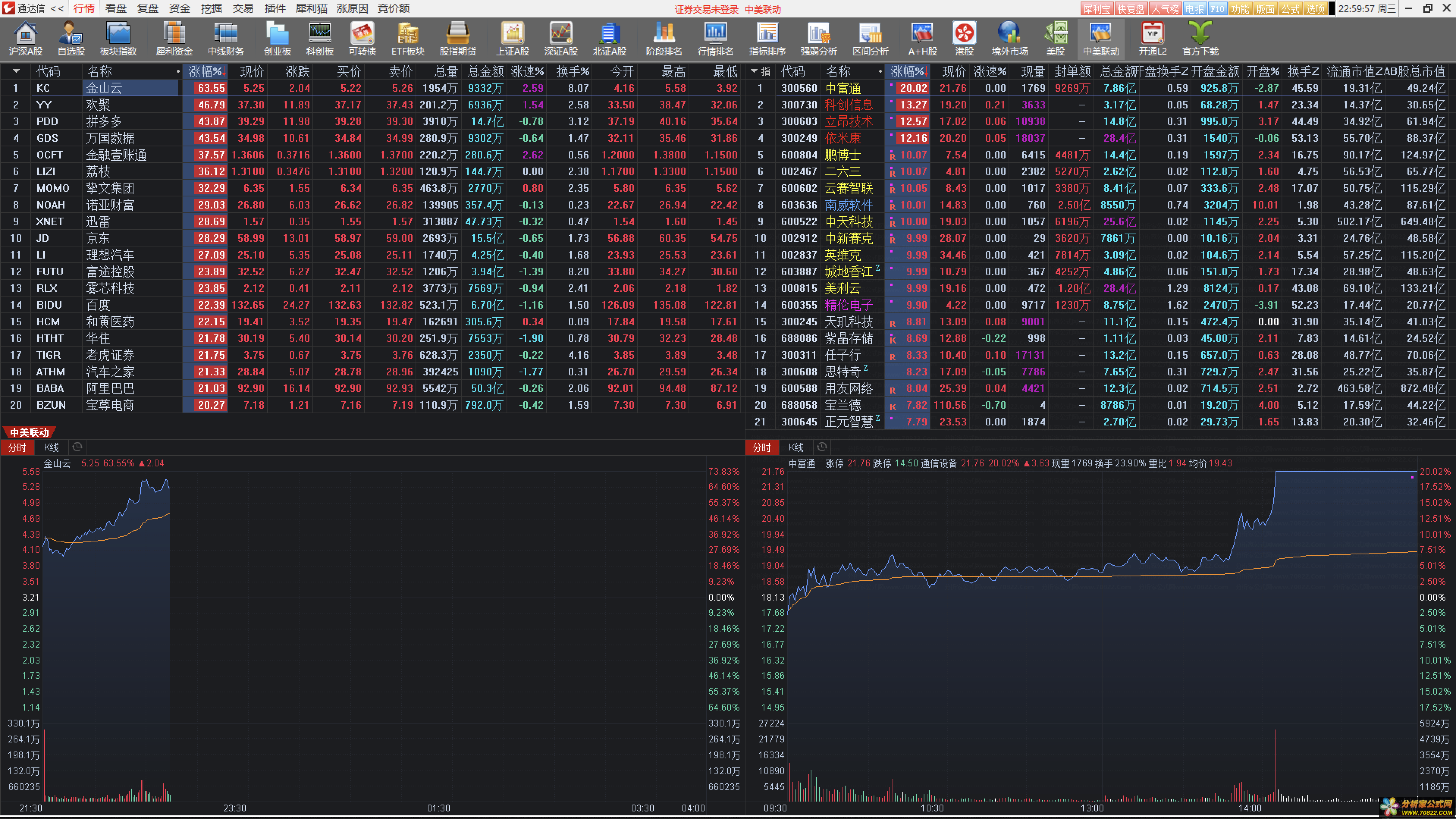This screenshot has height=819, width=1456.
Task: Open the ETF板块 icon
Action: point(408,39)
